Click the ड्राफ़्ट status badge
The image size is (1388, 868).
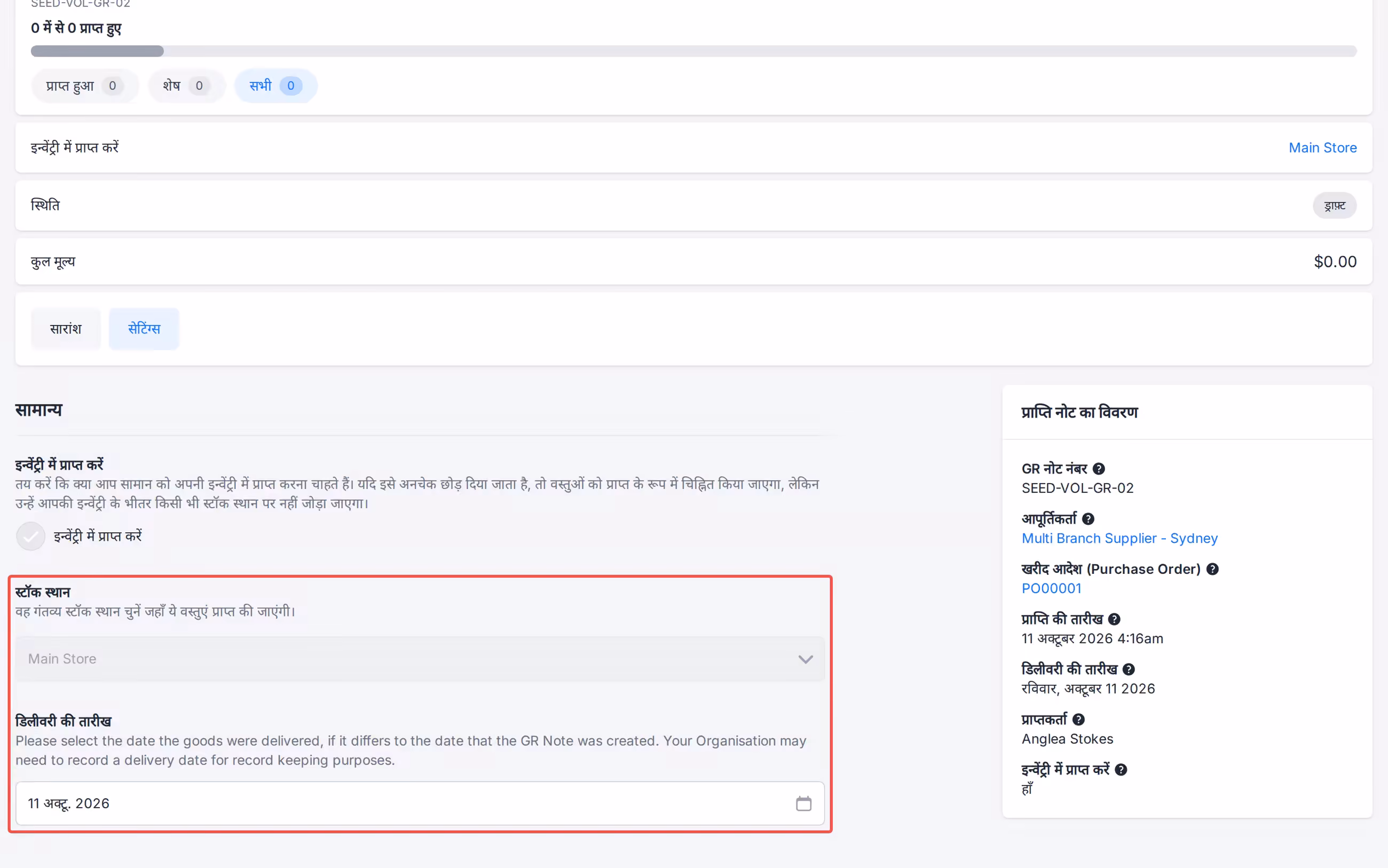[x=1334, y=206]
